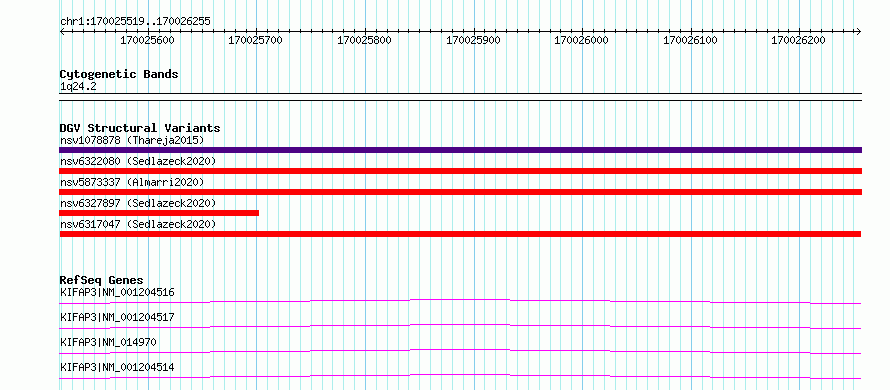Click the magenta NM_001204517 transcript line
Image resolution: width=890 pixels, height=390 pixels.
click(460, 326)
